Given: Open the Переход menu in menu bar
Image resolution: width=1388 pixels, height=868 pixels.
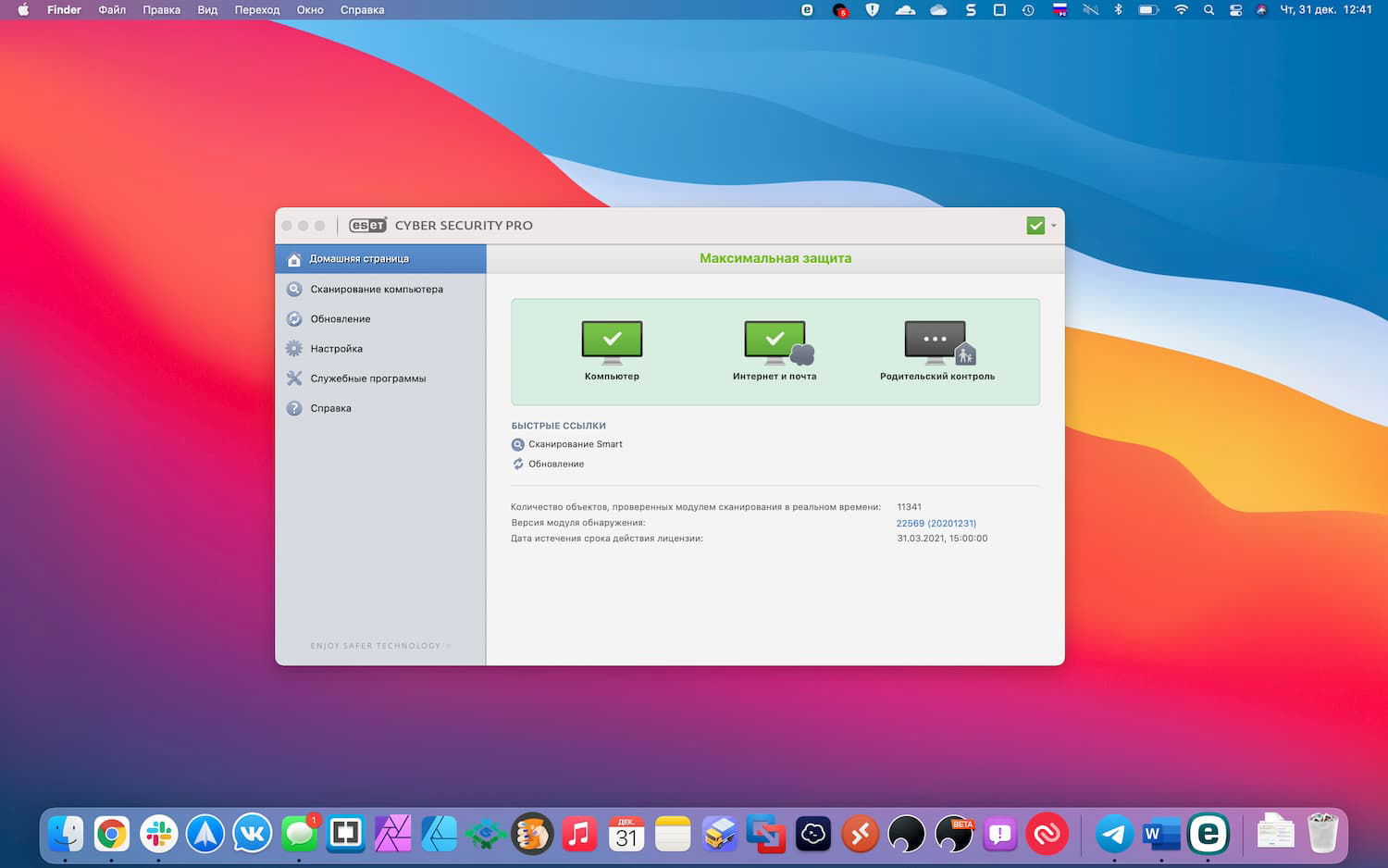Looking at the screenshot, I should pos(256,10).
